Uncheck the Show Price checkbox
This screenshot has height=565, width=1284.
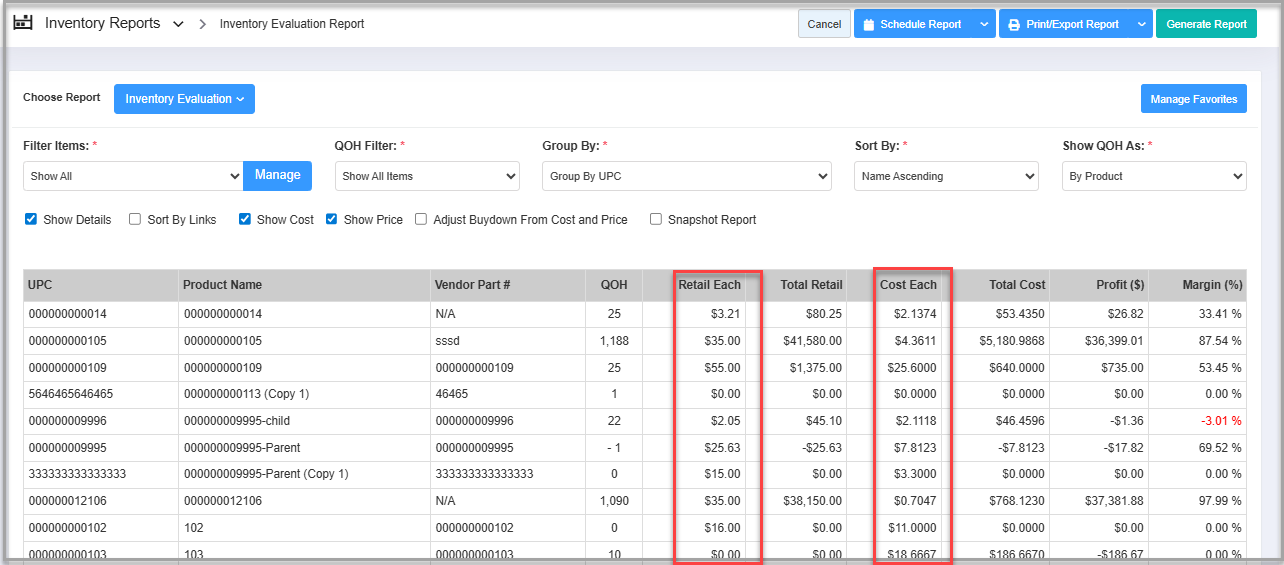click(x=332, y=219)
